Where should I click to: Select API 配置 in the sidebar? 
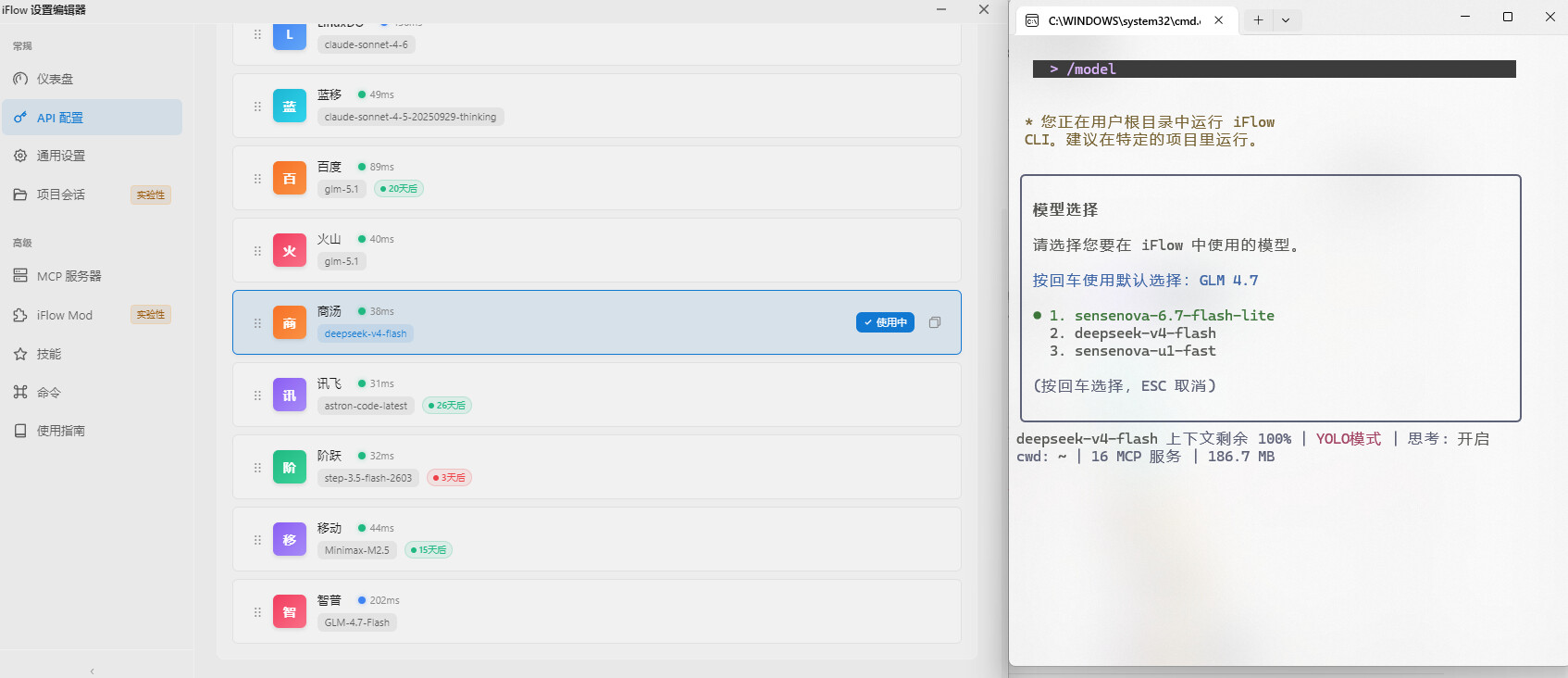(92, 118)
